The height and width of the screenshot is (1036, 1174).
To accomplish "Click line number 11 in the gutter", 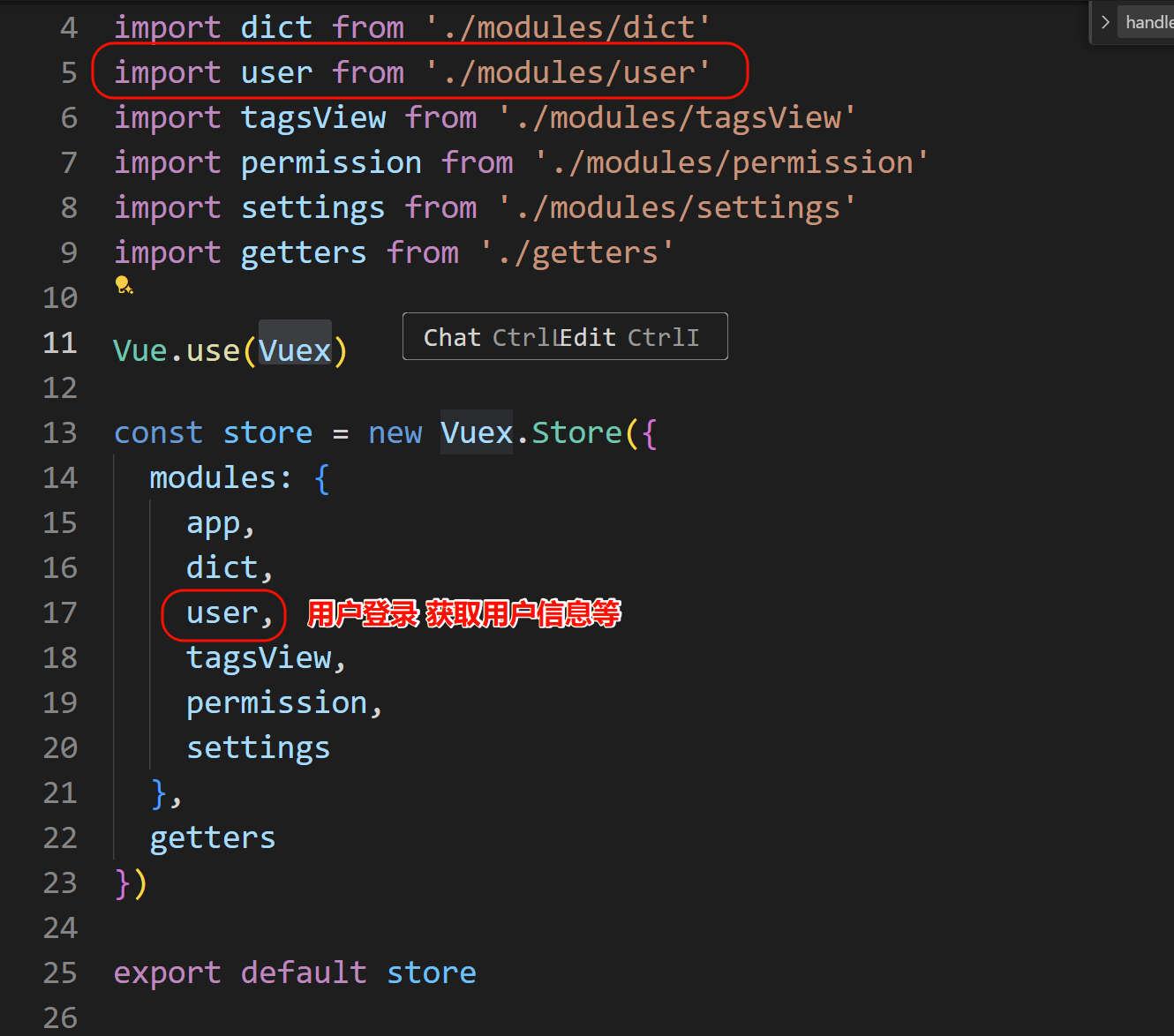I will (x=60, y=342).
